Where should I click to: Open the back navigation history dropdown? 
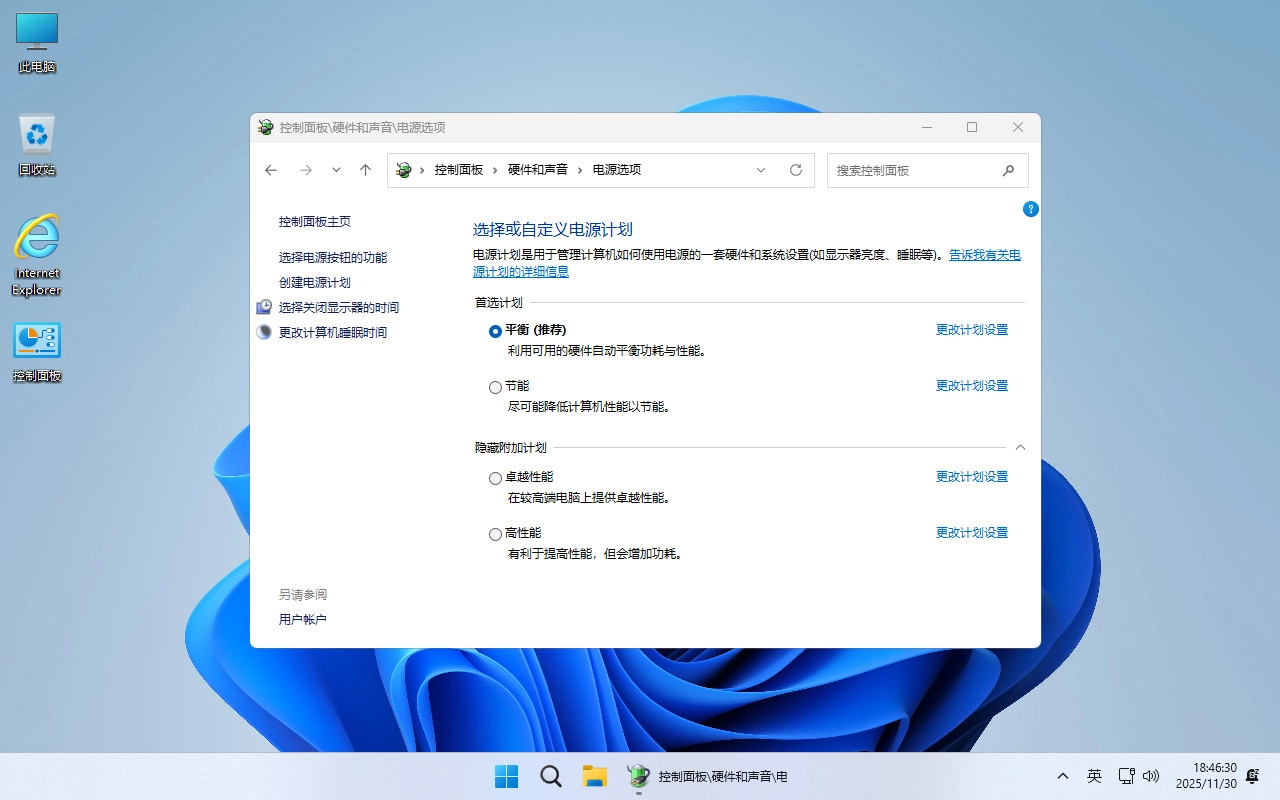point(336,170)
